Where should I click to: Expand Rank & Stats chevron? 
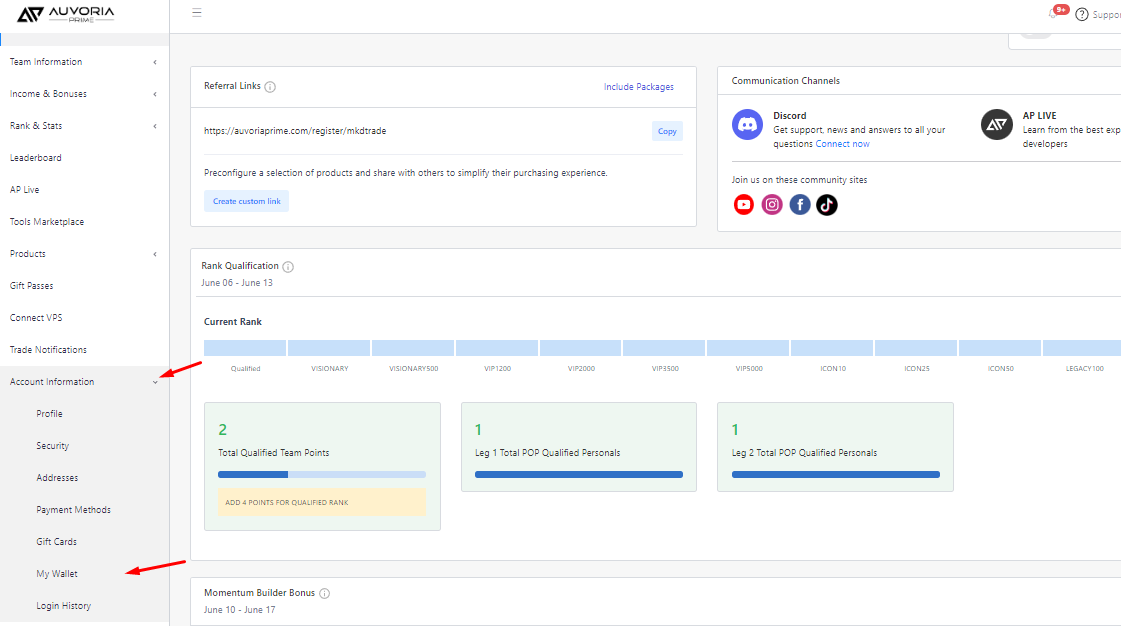[x=155, y=126]
